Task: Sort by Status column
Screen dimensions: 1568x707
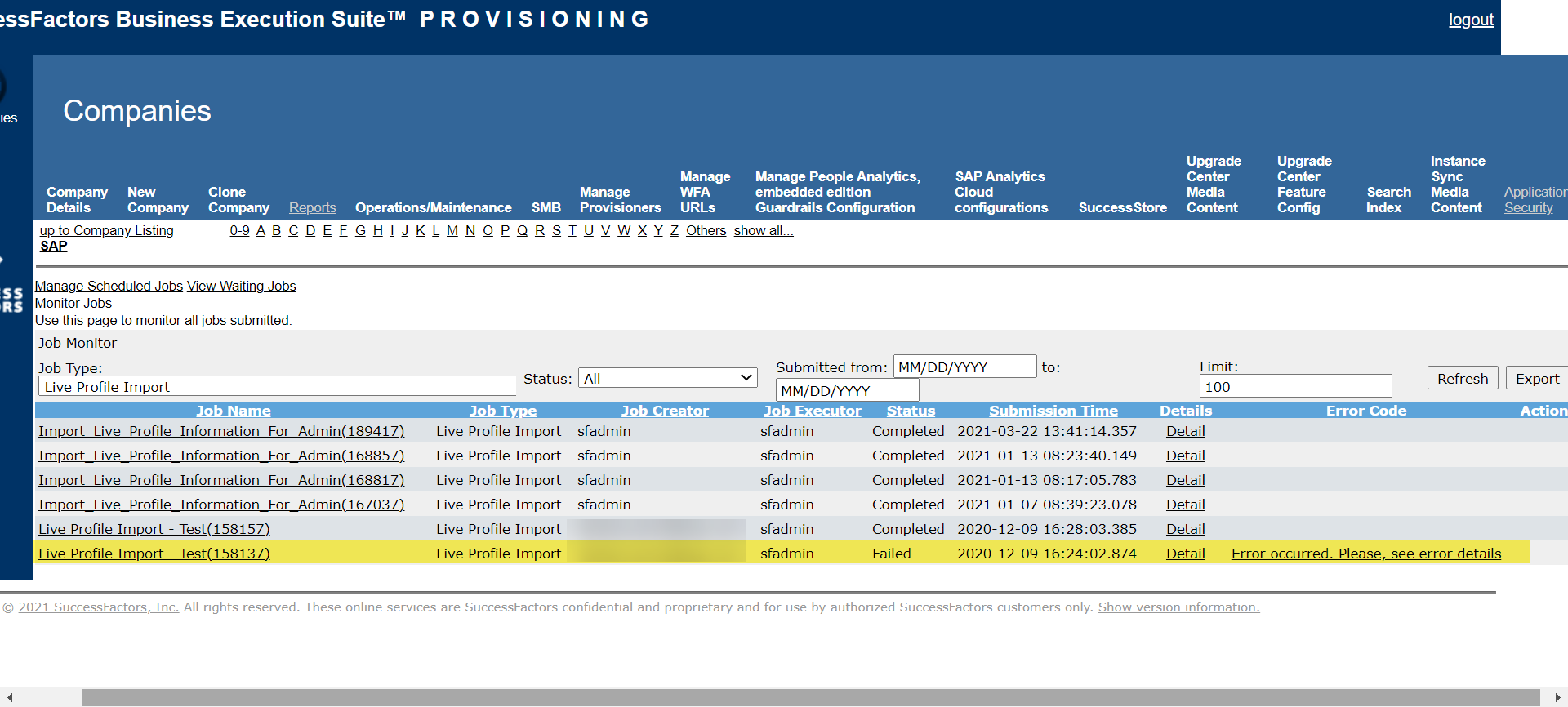Action: tap(911, 411)
